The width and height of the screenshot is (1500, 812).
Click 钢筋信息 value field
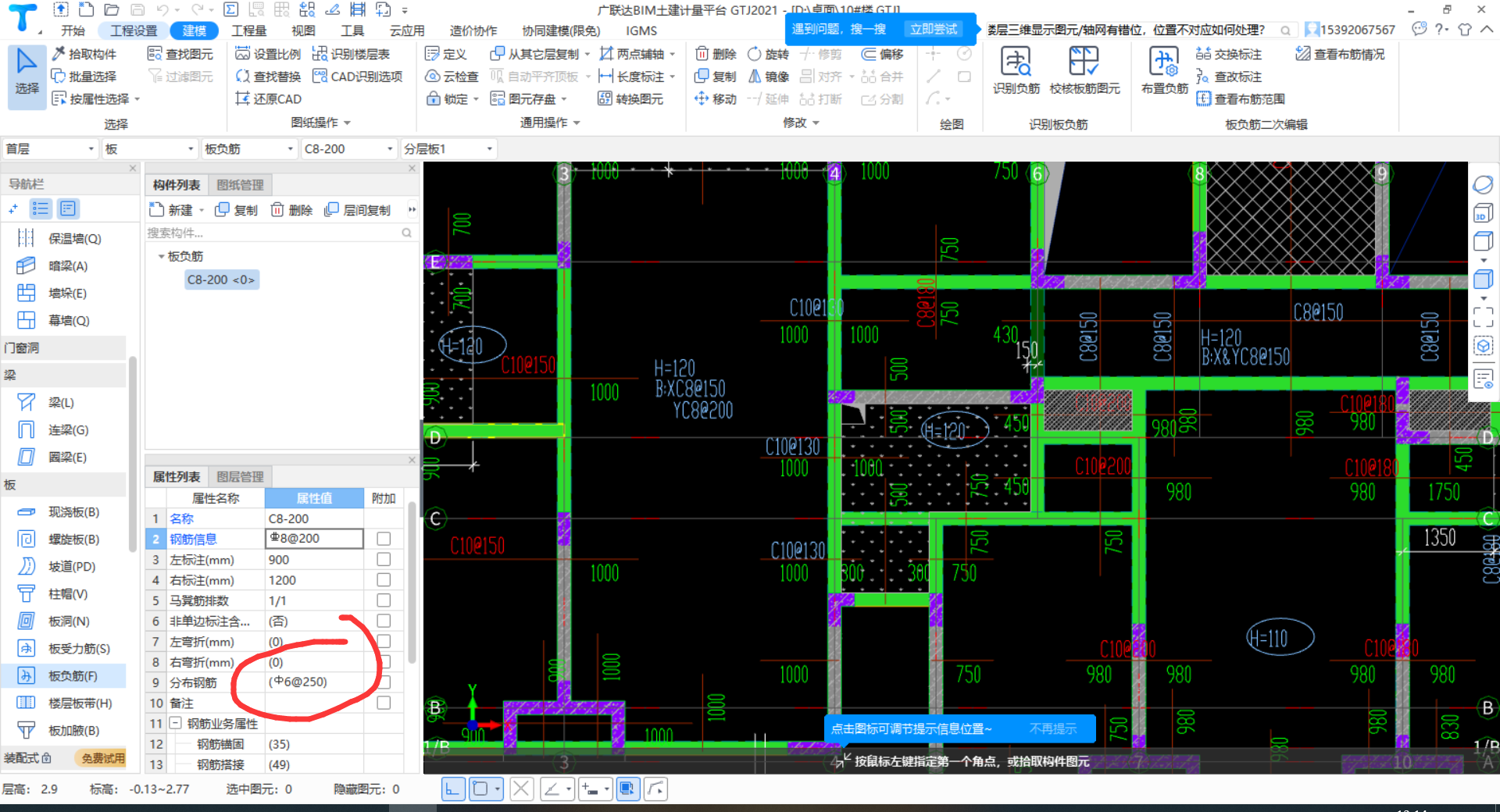(x=315, y=539)
